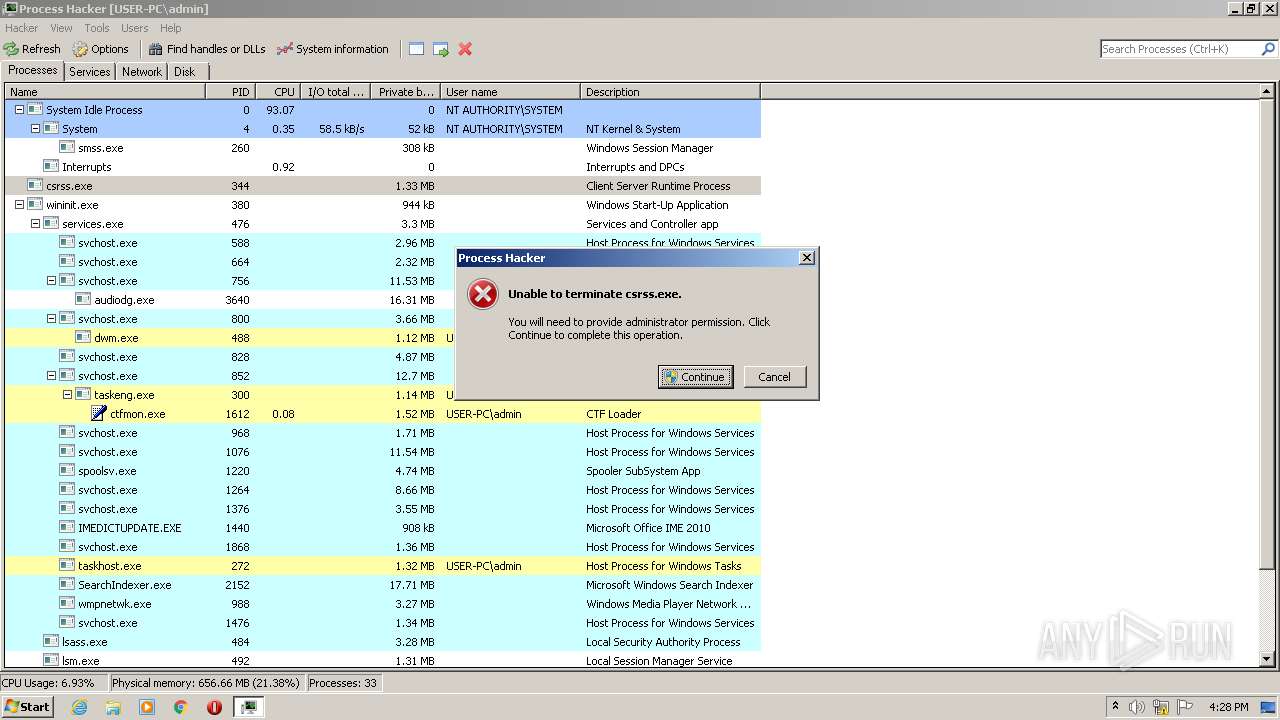Open the Help menu

pyautogui.click(x=171, y=28)
